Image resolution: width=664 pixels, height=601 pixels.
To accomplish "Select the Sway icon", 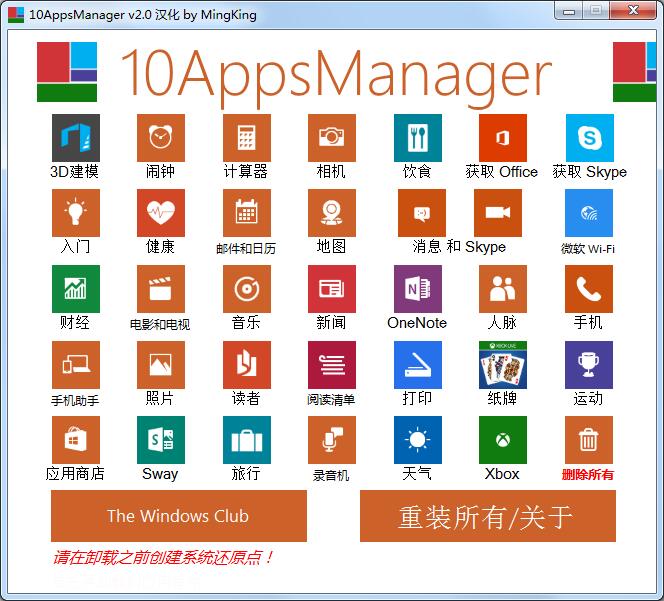I will tap(161, 440).
